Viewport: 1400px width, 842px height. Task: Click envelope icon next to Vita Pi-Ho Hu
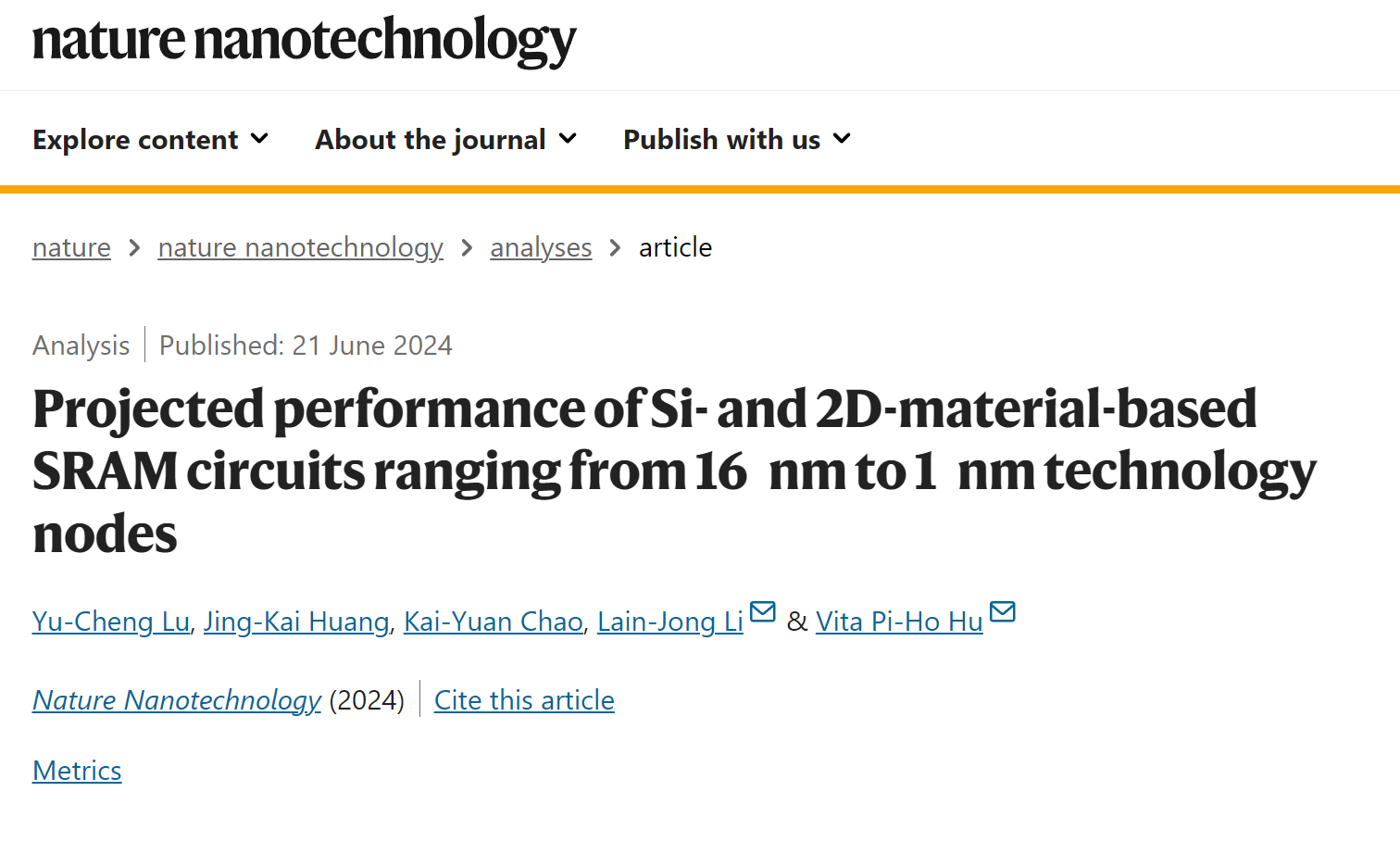[1003, 612]
